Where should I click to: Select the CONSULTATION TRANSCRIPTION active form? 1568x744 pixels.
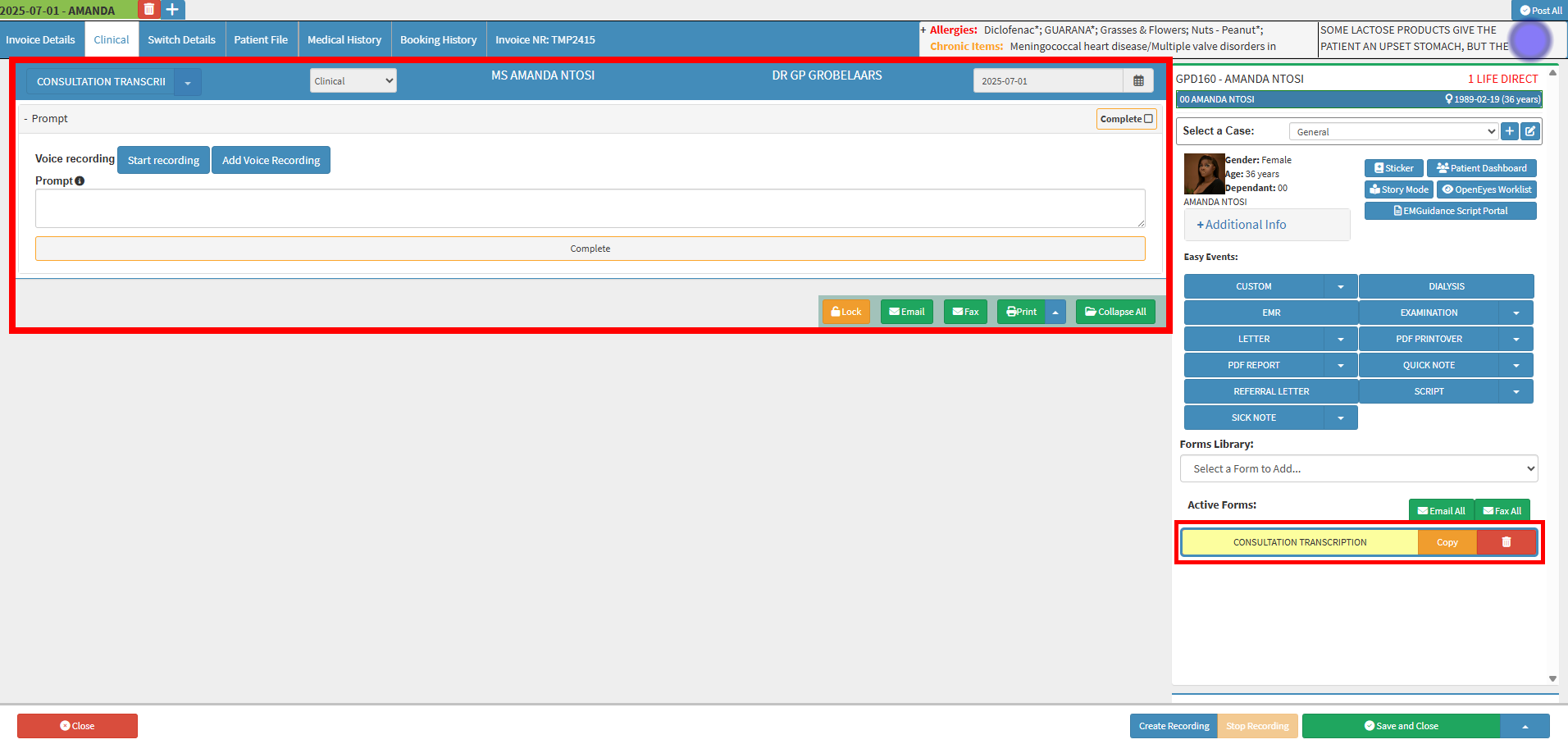pyautogui.click(x=1300, y=542)
